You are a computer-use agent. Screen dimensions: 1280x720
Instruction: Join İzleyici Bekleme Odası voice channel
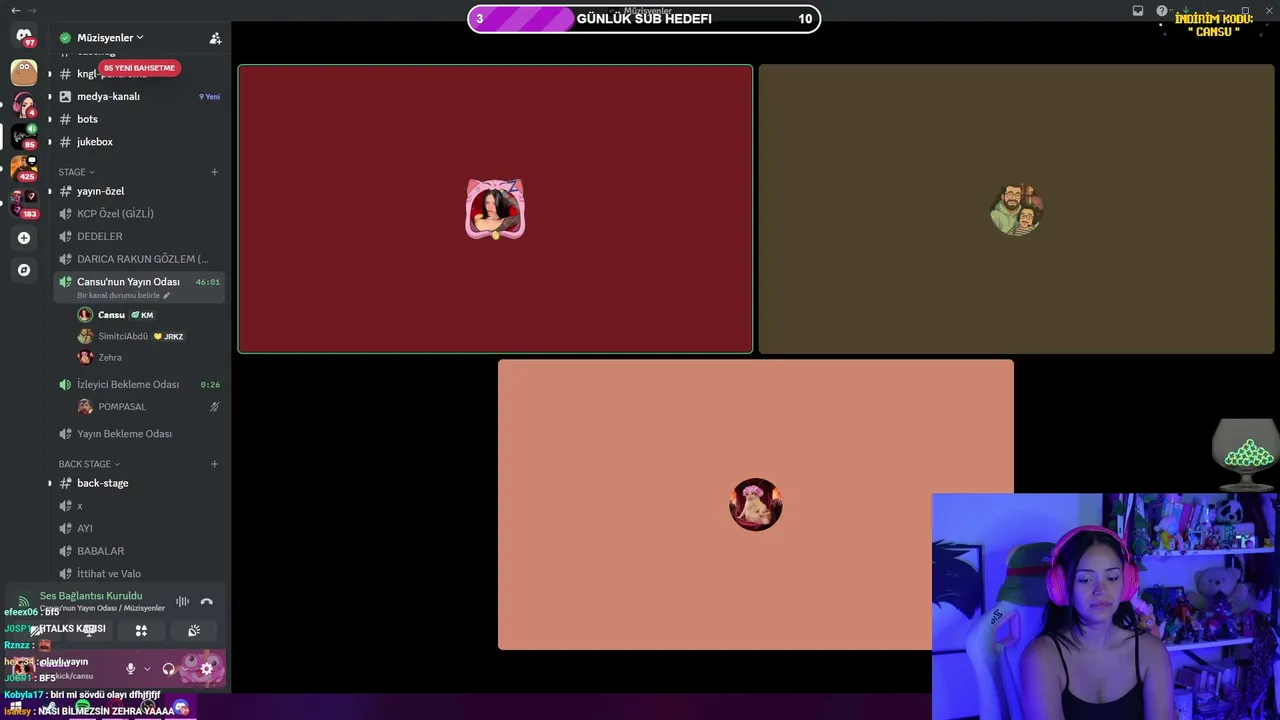click(x=139, y=384)
